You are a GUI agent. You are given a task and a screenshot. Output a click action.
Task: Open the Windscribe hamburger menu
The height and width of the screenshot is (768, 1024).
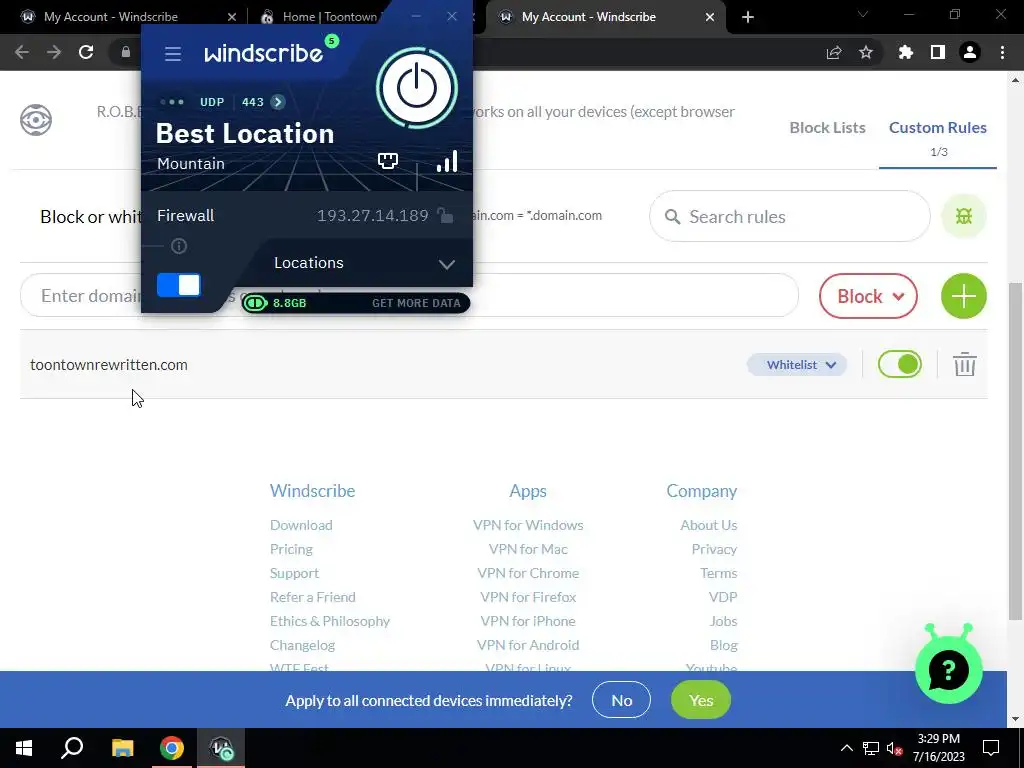172,54
